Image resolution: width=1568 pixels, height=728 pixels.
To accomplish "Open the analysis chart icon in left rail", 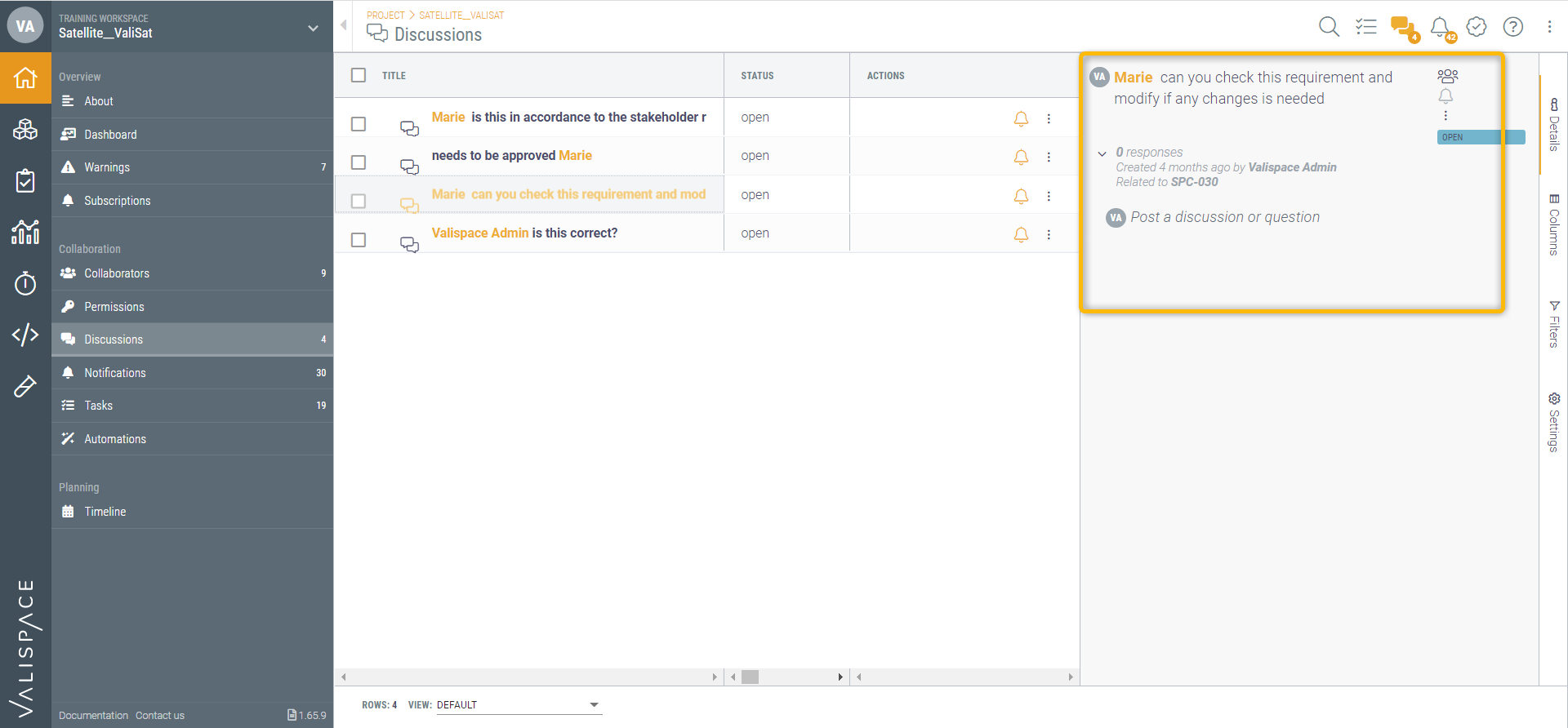I will (x=25, y=232).
